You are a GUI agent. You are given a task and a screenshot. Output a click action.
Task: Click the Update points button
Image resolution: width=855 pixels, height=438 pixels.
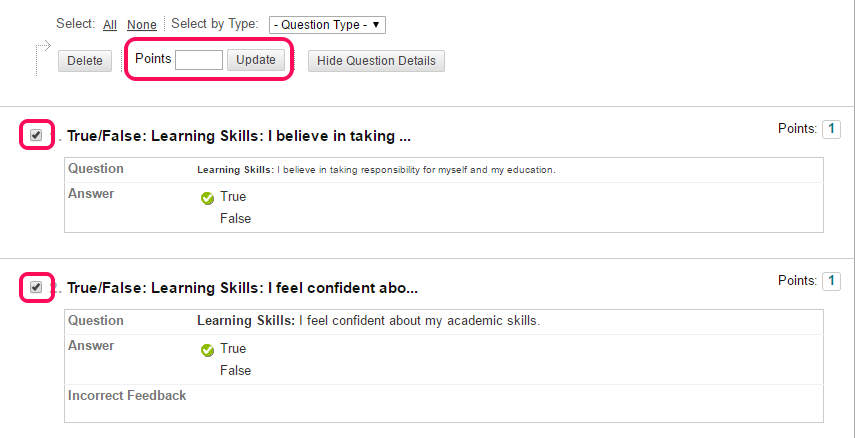coord(256,60)
